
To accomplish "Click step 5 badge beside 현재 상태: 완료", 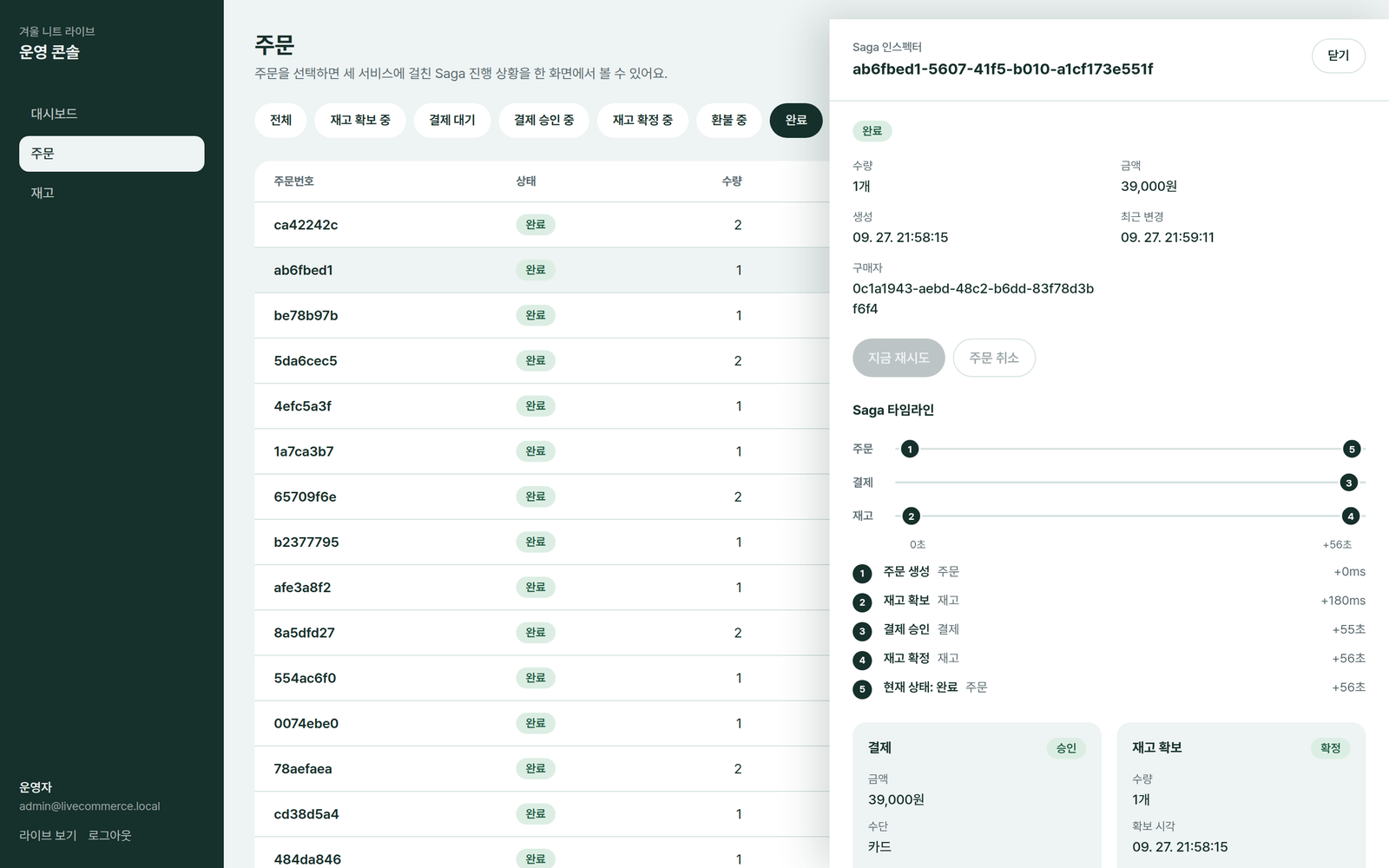I will [862, 689].
